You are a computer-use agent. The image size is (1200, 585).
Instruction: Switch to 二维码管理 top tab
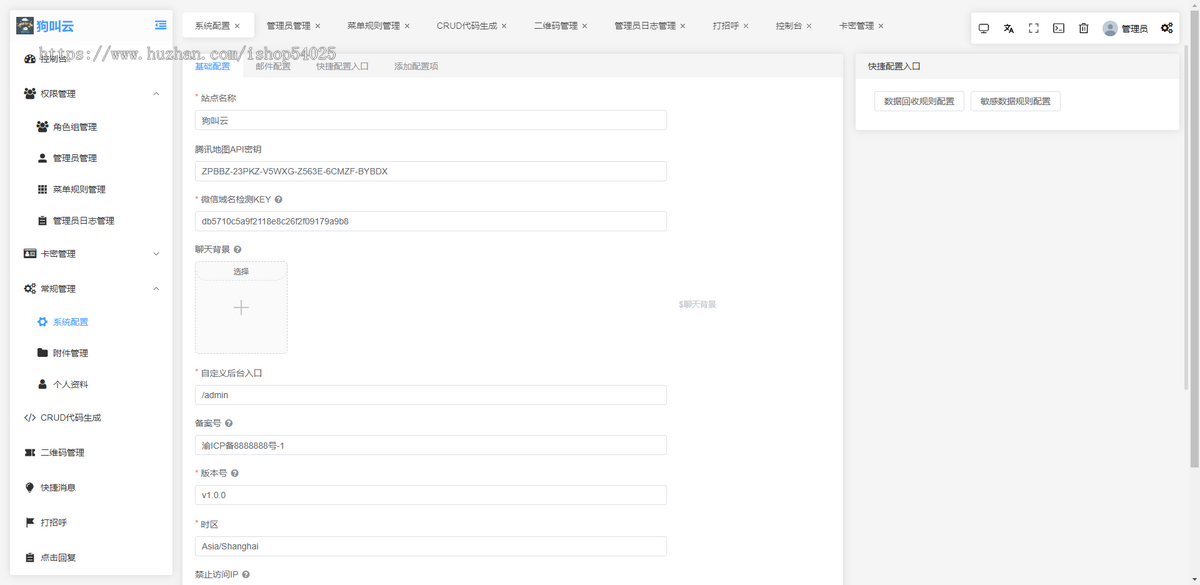[555, 26]
